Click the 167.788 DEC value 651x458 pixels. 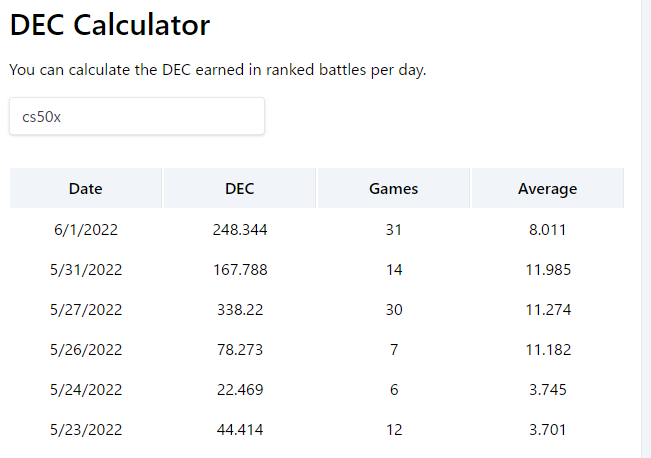240,270
